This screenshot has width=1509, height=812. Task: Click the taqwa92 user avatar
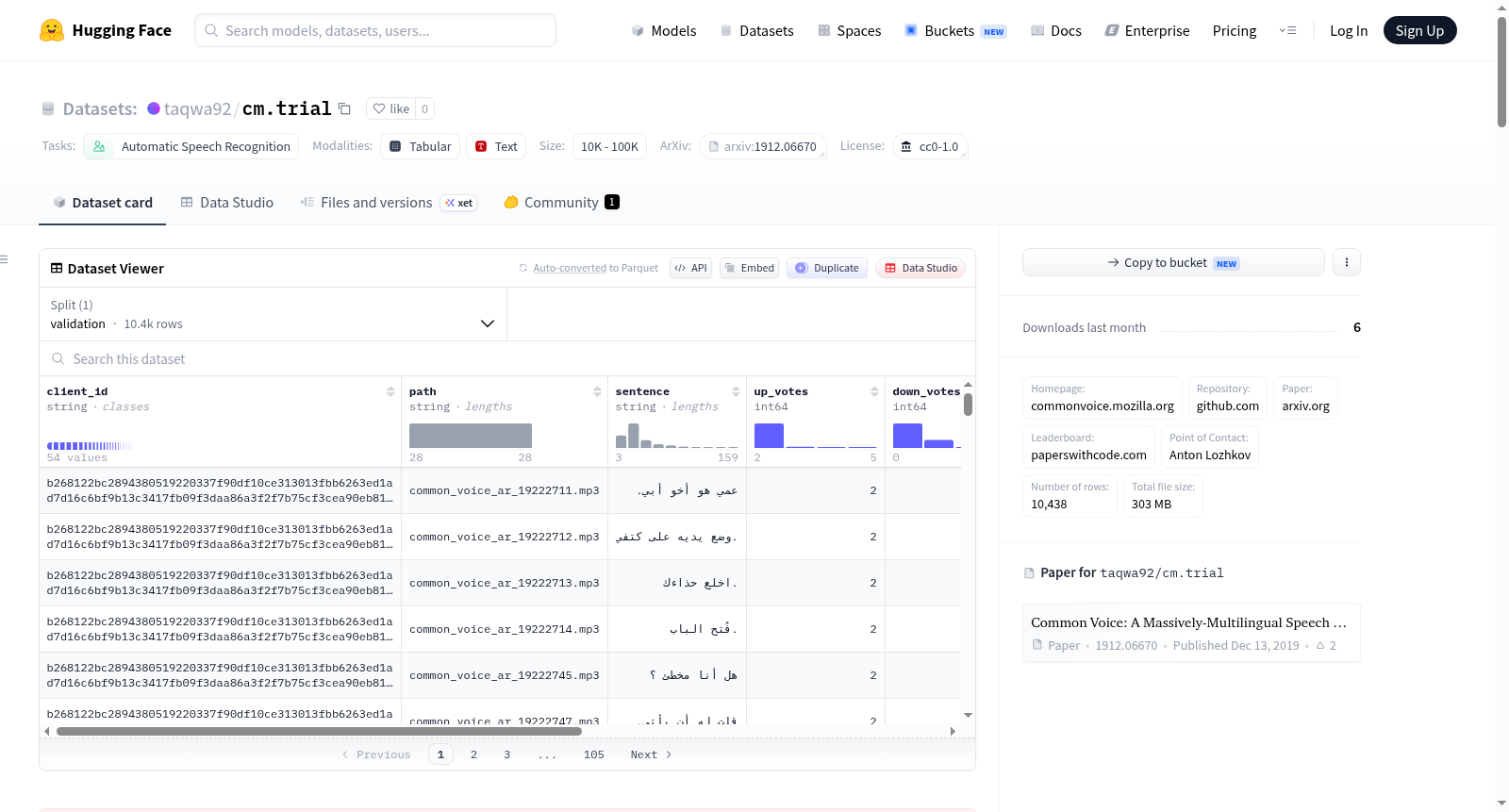tap(154, 108)
